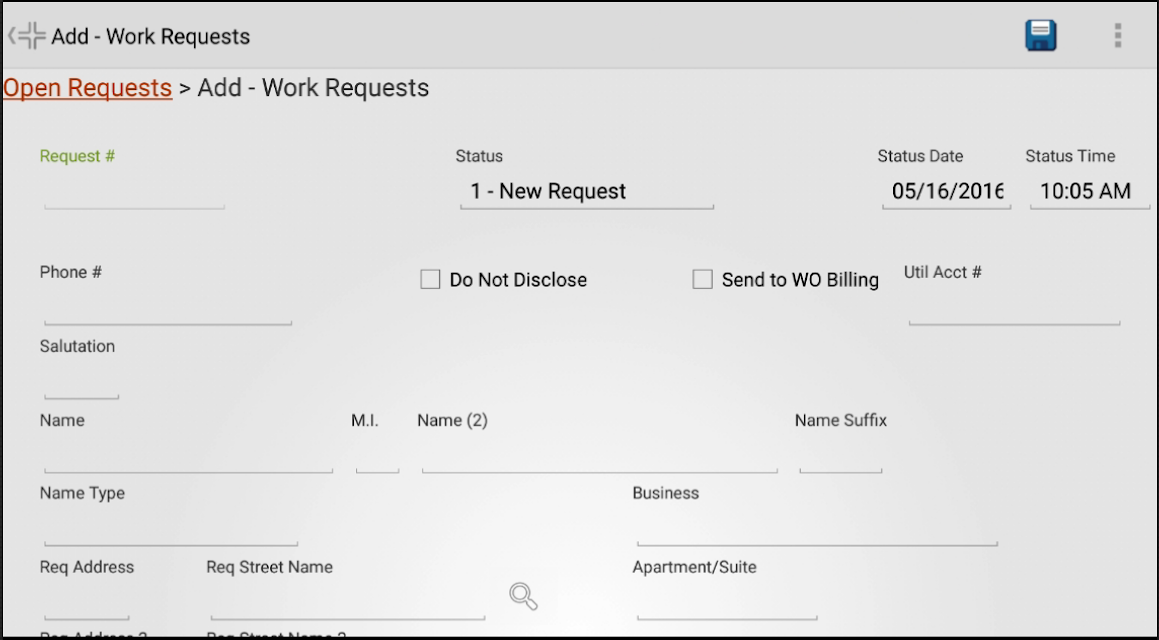Check the Send to WO Billing box
The width and height of the screenshot is (1159, 640).
702,279
